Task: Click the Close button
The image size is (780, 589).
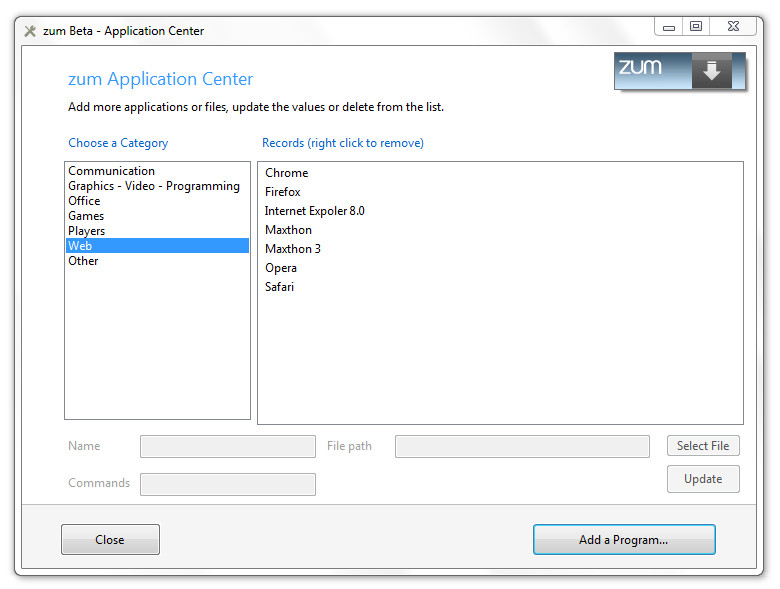Action: (110, 539)
